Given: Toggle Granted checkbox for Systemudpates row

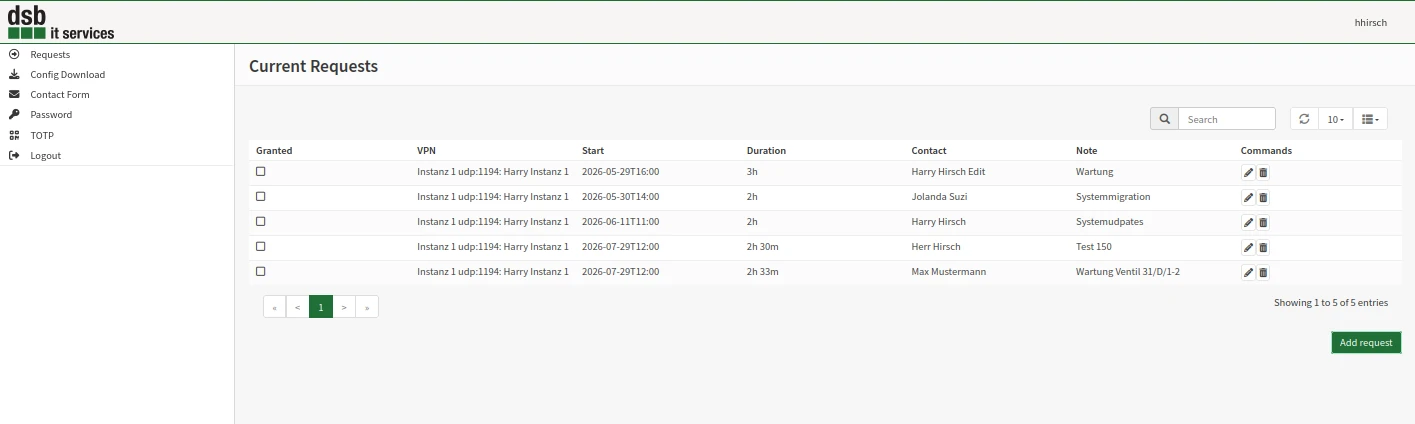Looking at the screenshot, I should [261, 221].
